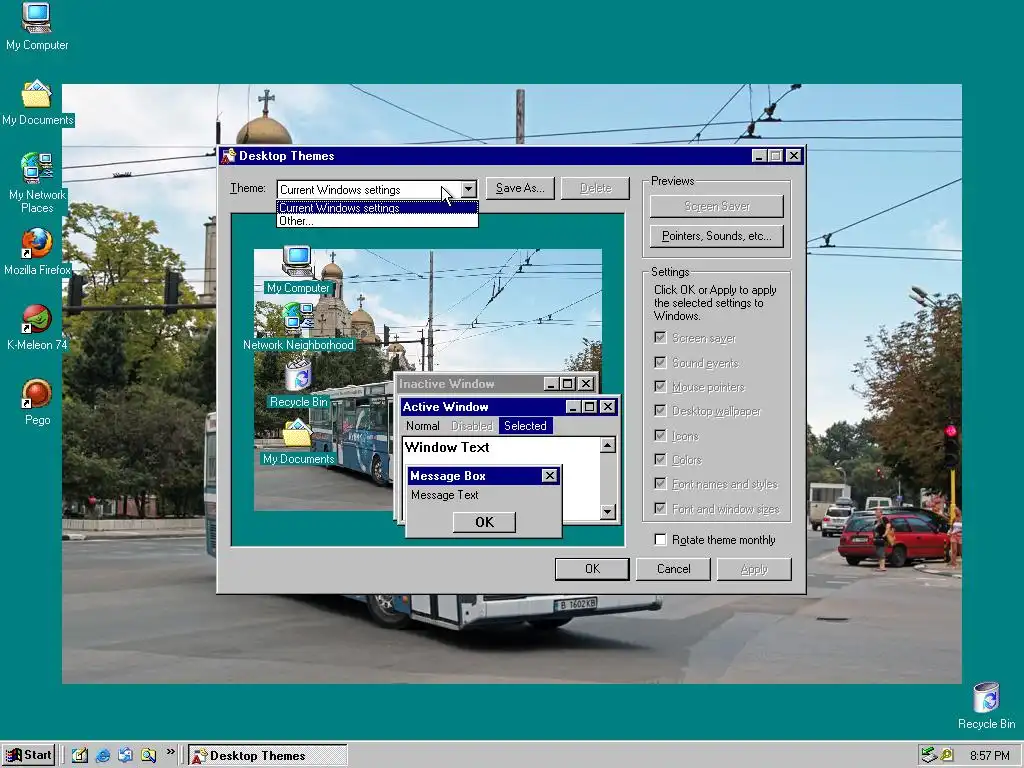Select the My Documents desktop icon
Viewport: 1024px width, 768px height.
[37, 103]
